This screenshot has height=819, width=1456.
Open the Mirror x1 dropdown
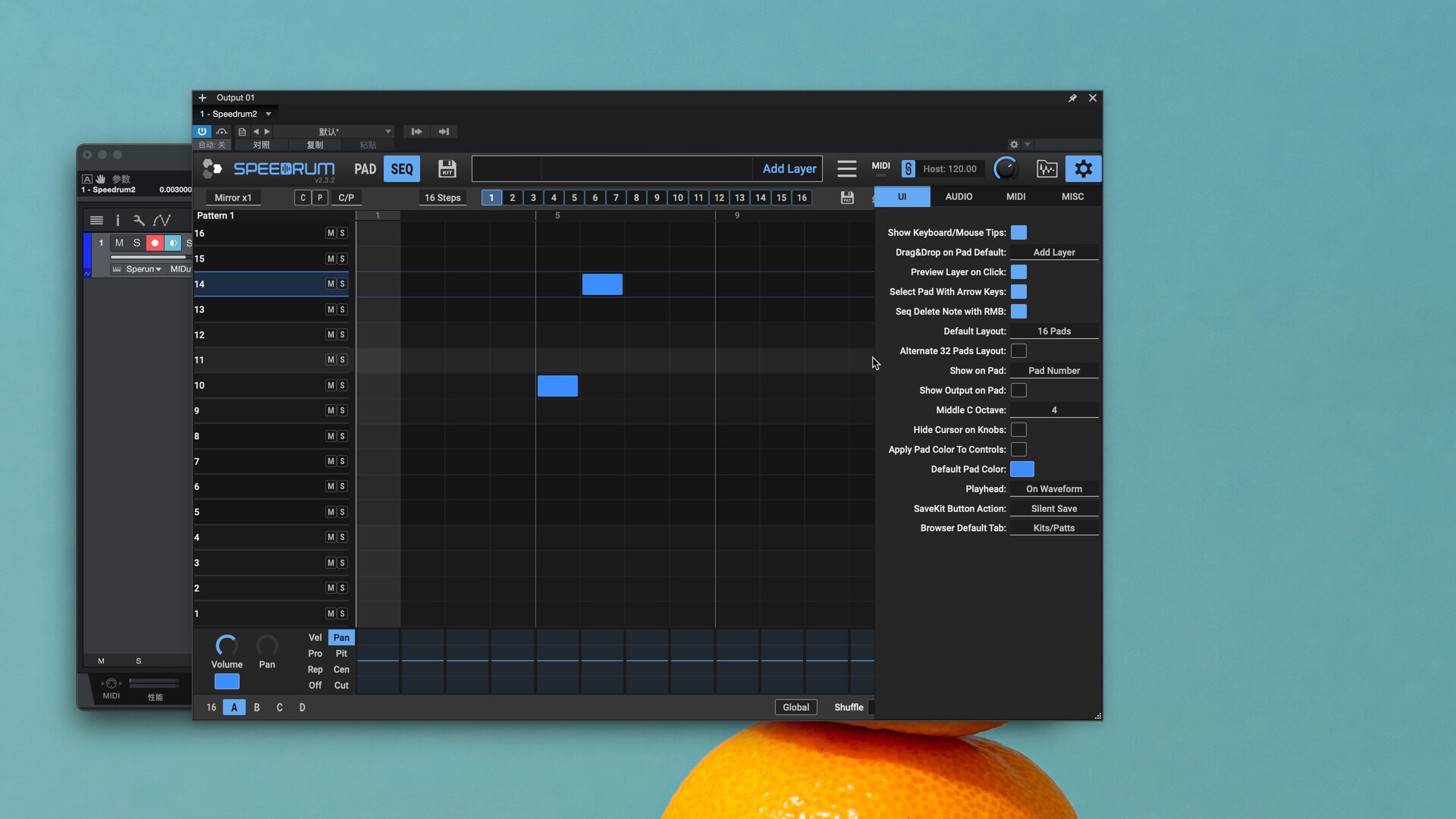[233, 197]
